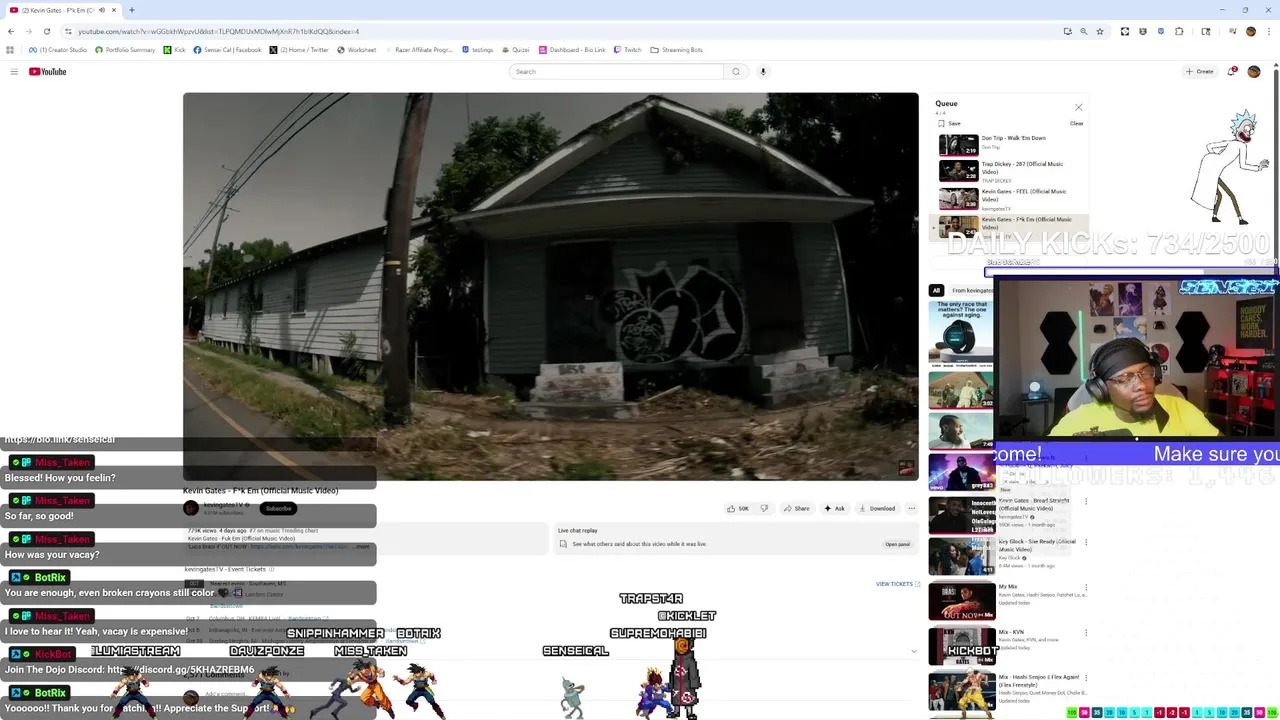Click the Chrome profile avatar
1280x720 pixels.
pyautogui.click(x=1250, y=31)
